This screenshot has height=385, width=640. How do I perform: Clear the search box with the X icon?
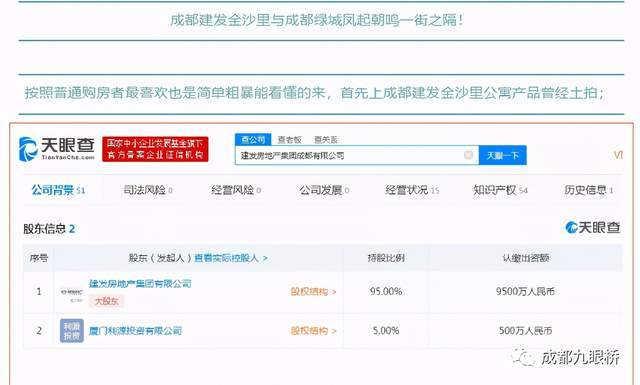[x=468, y=155]
